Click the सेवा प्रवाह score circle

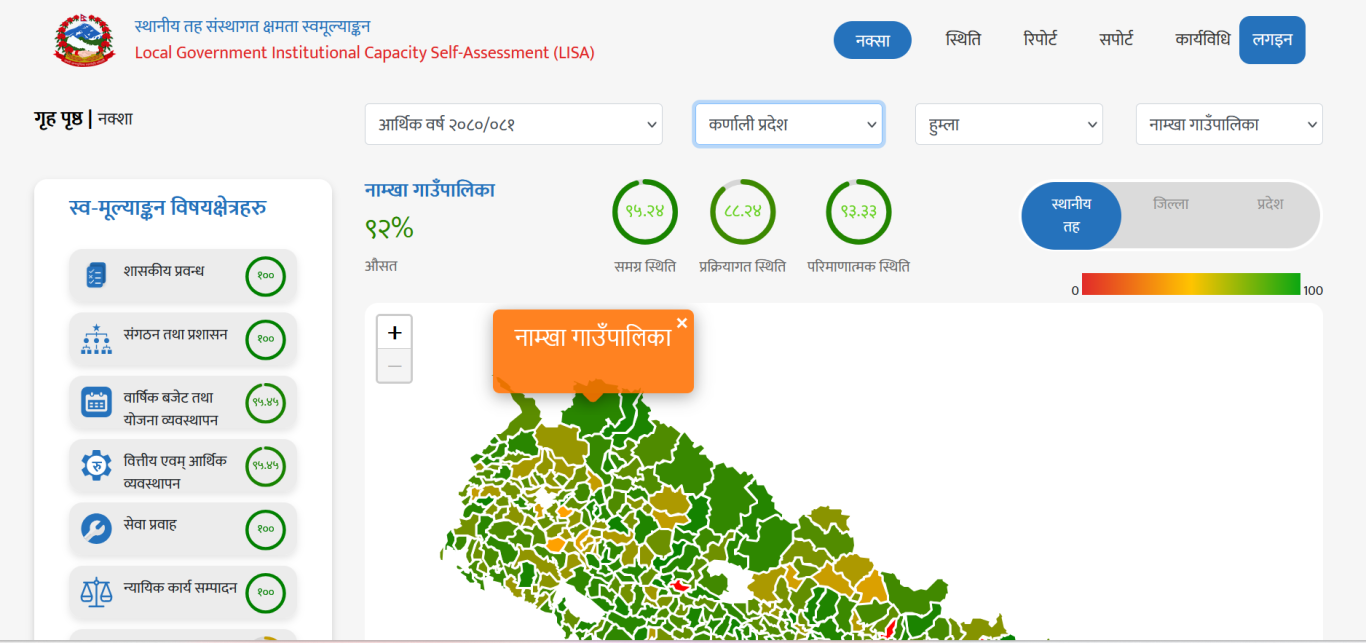[265, 529]
